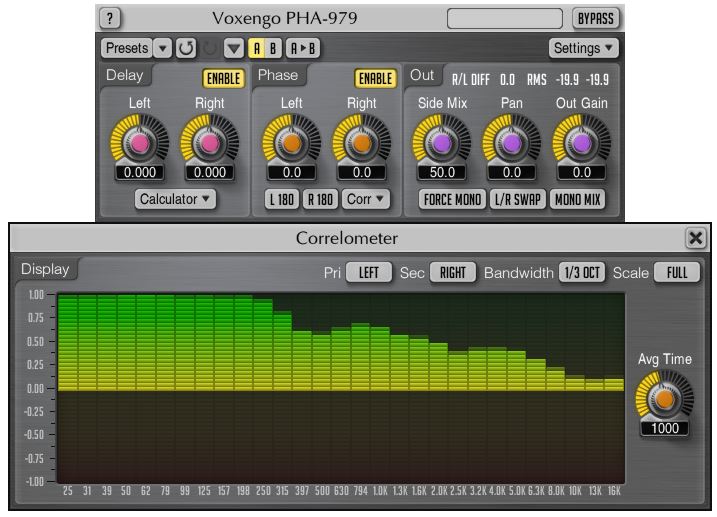Image resolution: width=717 pixels, height=517 pixels.
Task: Click the Voxengo PHA-979 title text
Action: point(284,18)
